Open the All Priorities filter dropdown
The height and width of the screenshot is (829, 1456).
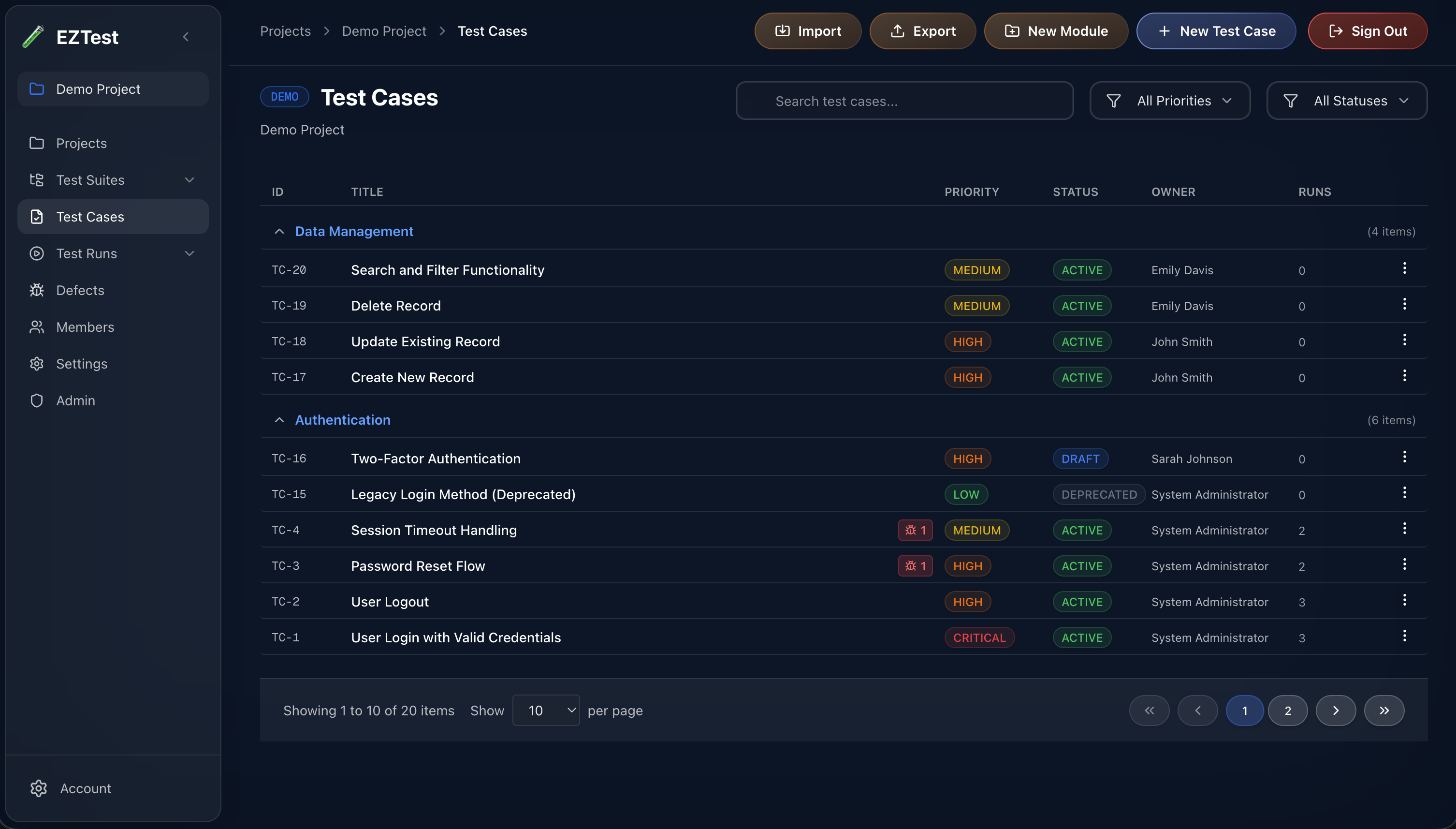pos(1169,100)
